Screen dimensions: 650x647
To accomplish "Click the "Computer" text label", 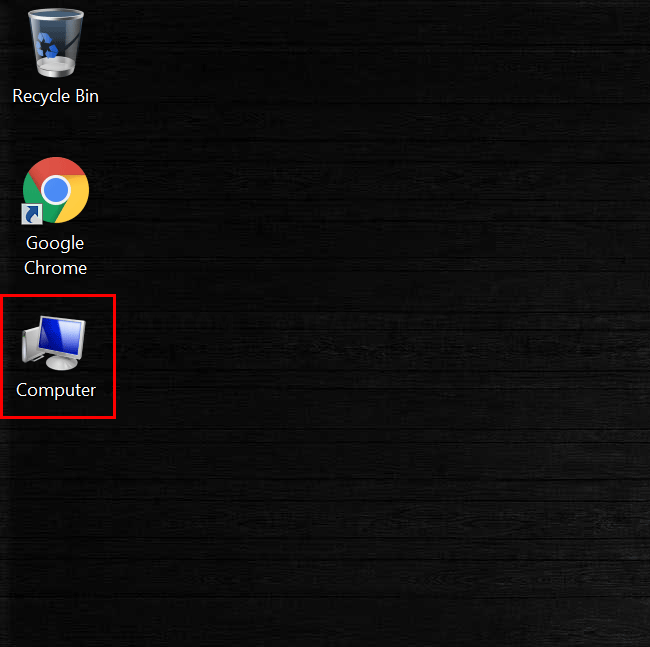I will (56, 390).
